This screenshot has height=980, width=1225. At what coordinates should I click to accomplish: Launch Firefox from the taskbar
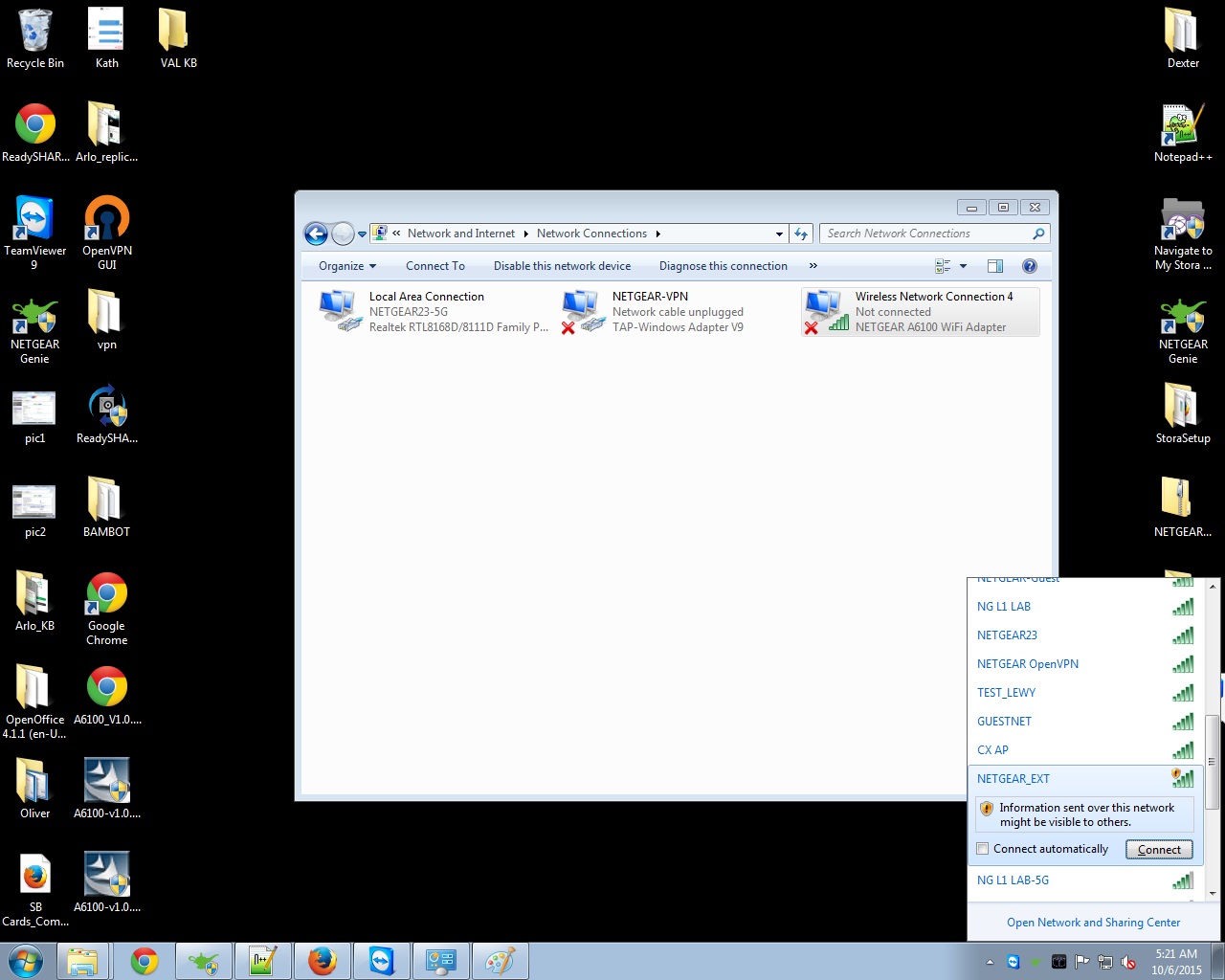pyautogui.click(x=322, y=961)
